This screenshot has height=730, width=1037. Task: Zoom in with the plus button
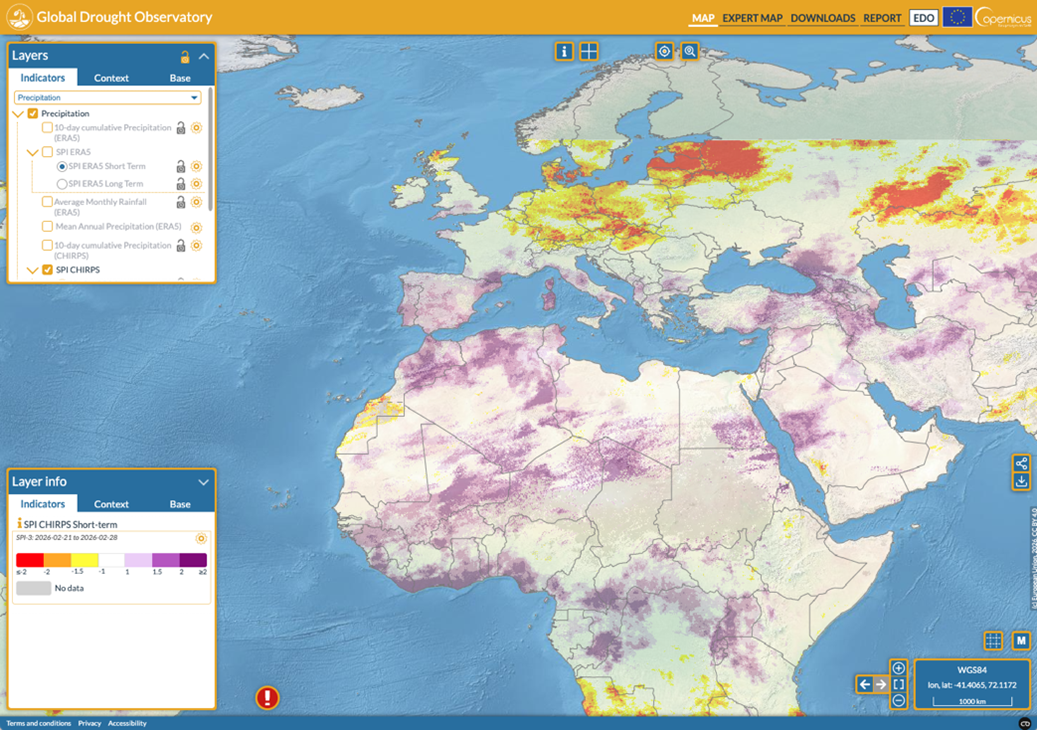[x=898, y=668]
